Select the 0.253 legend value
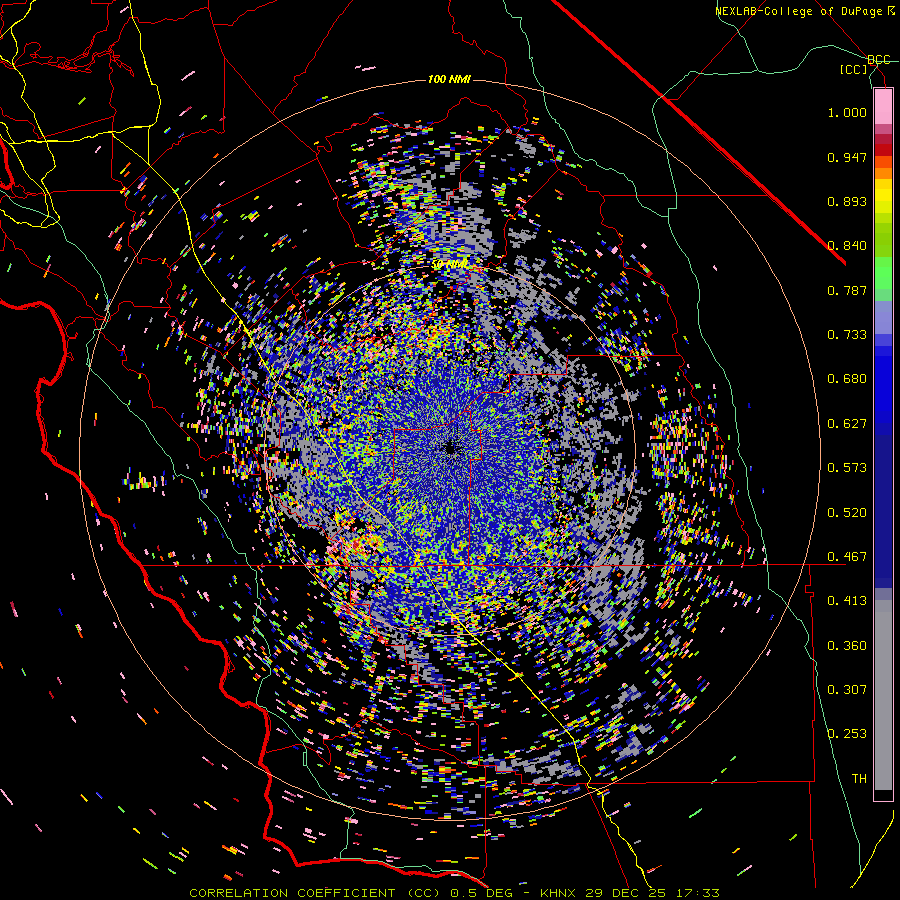Screen dimensions: 900x900 coord(847,734)
